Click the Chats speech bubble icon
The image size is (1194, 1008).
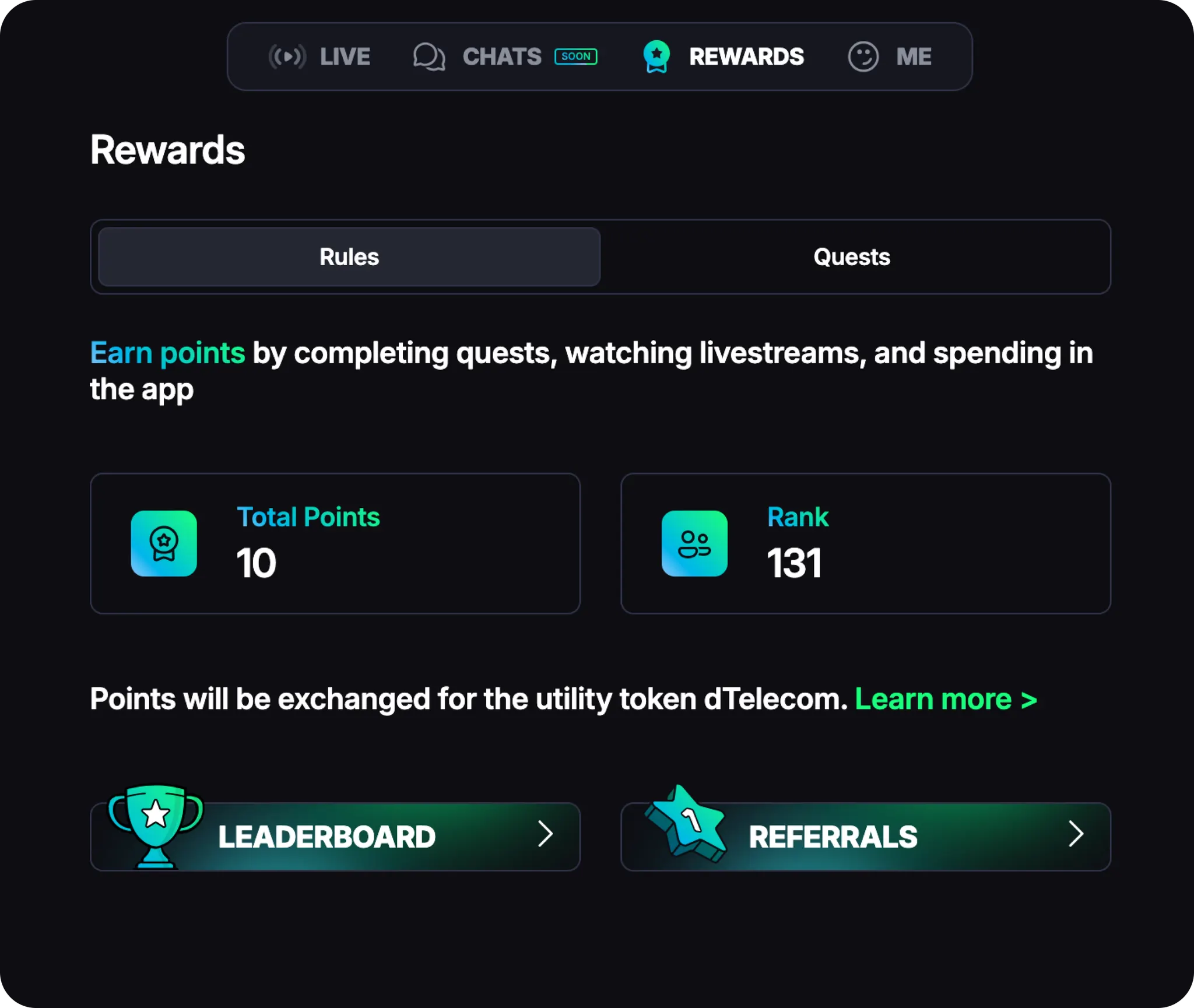point(429,57)
